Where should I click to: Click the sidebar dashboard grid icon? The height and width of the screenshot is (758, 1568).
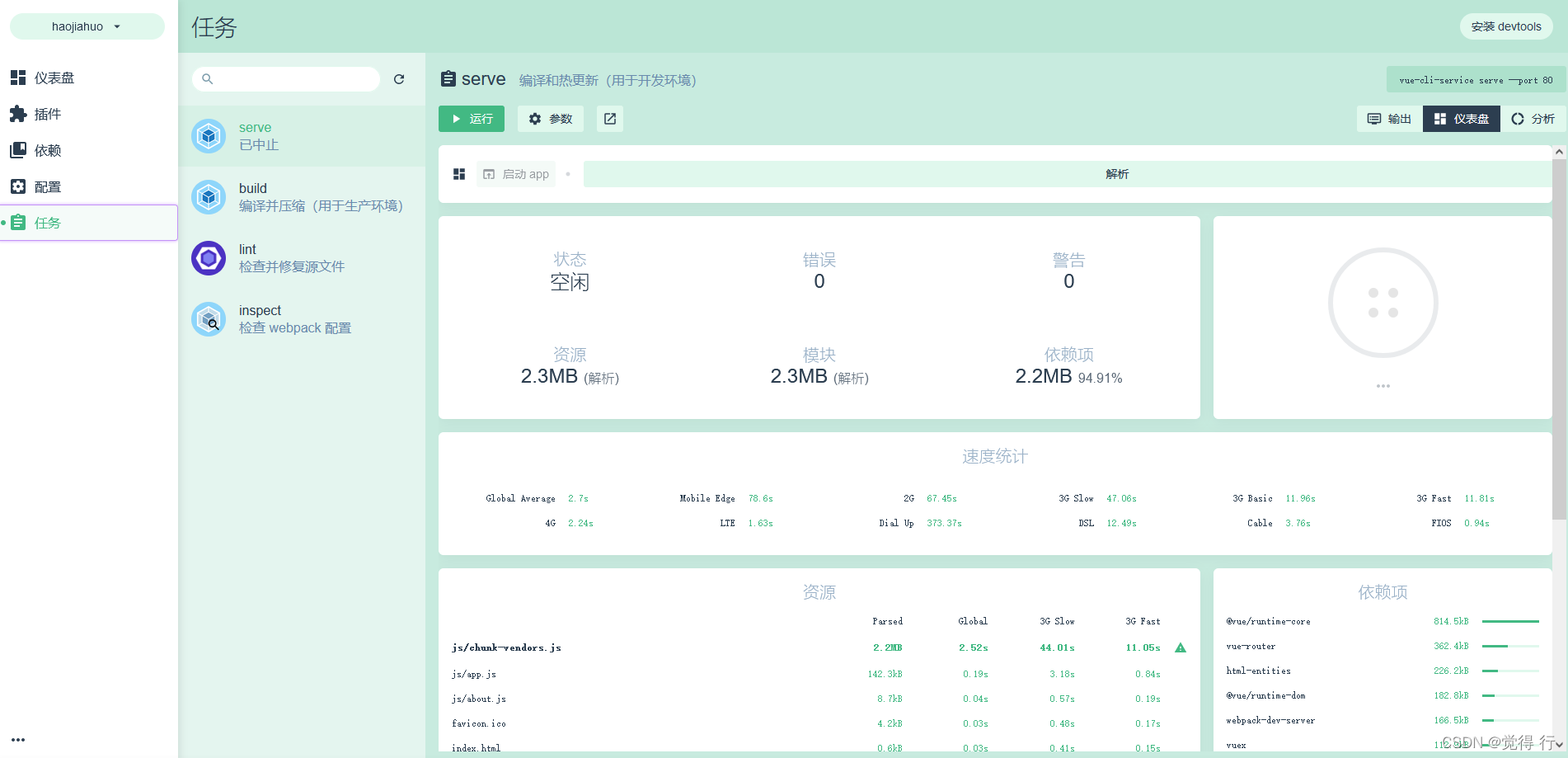coord(18,78)
